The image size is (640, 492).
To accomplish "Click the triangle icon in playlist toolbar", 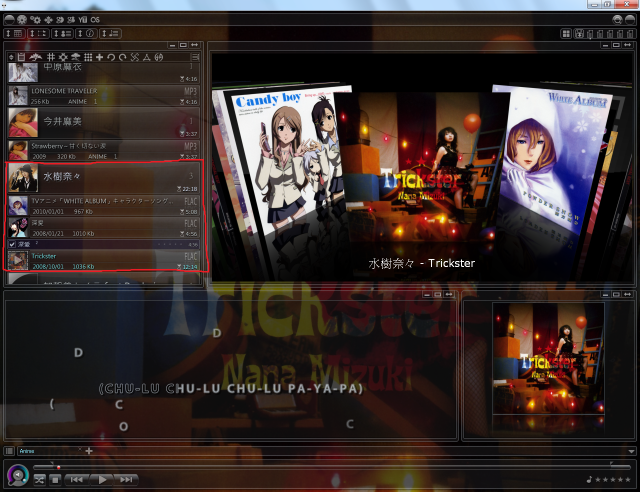I will (147, 57).
